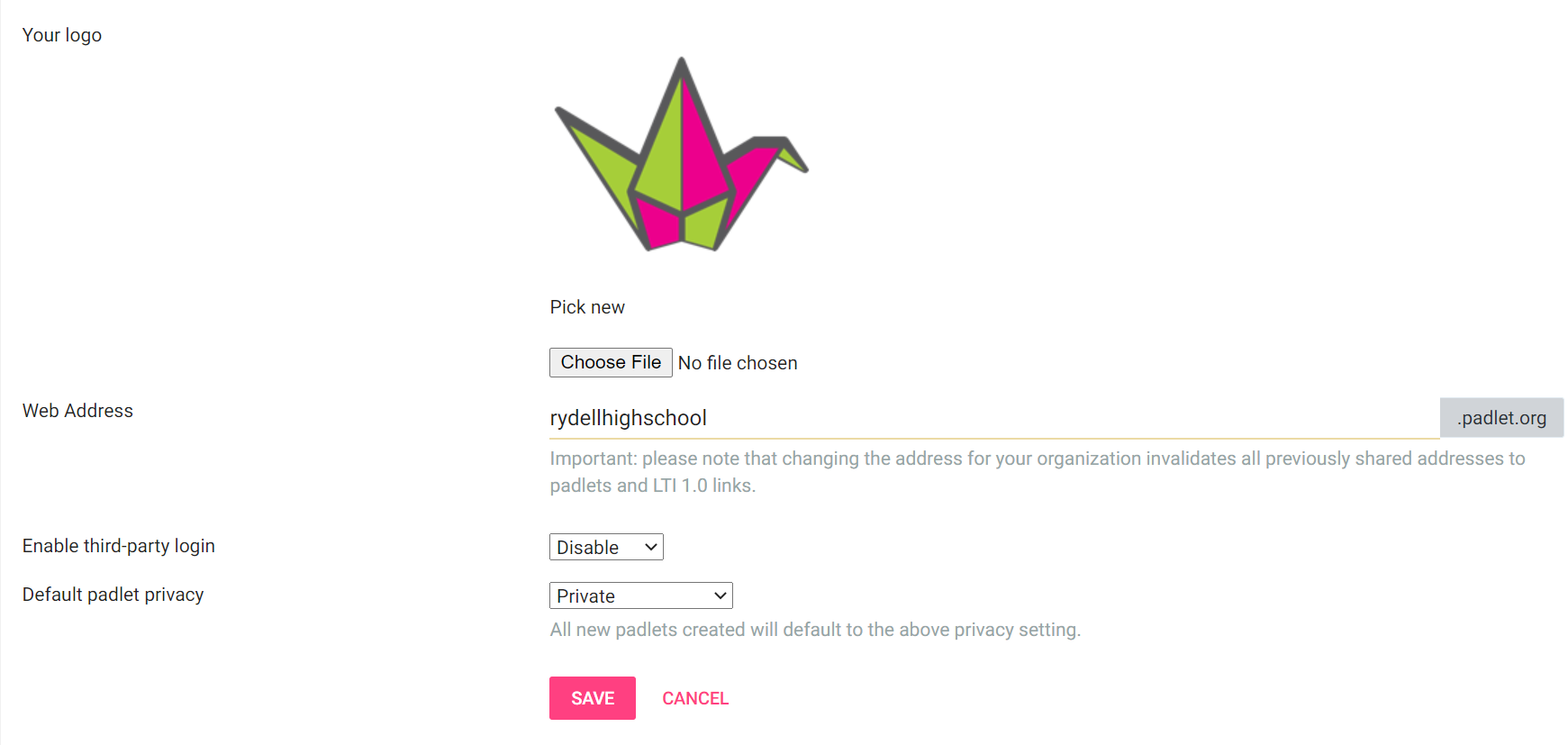This screenshot has width=1568, height=745.
Task: Click the 'Default padlet privacy' label
Action: [113, 595]
